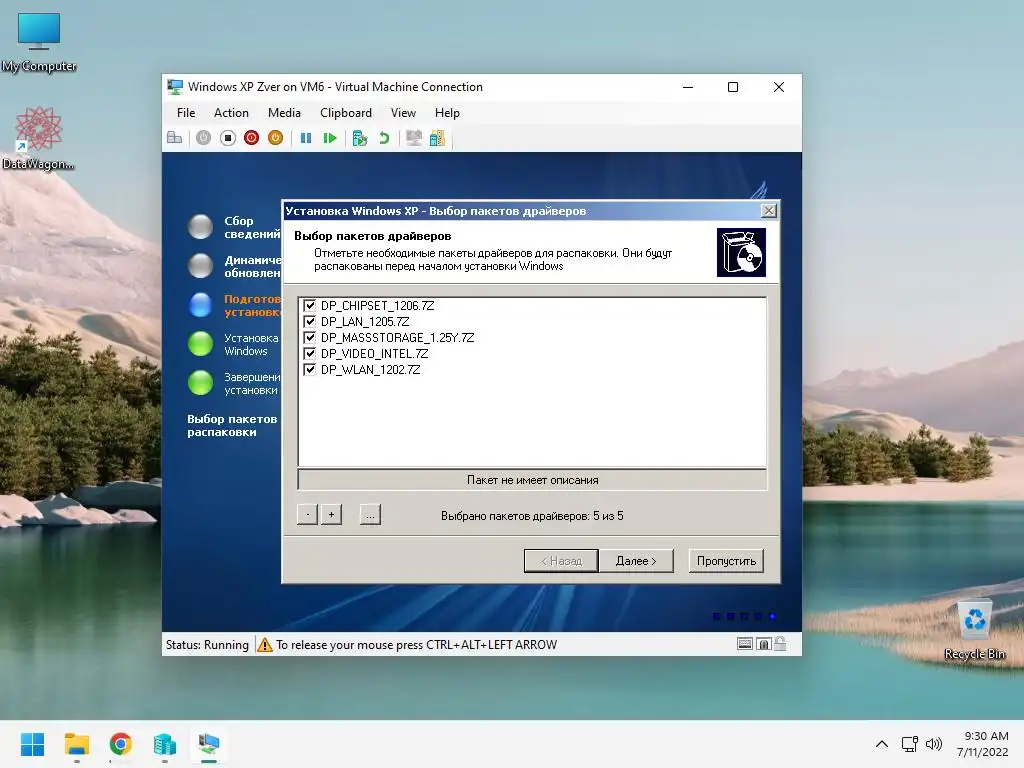Open the clock and date flyout
The height and width of the screenshot is (768, 1024).
pos(983,744)
